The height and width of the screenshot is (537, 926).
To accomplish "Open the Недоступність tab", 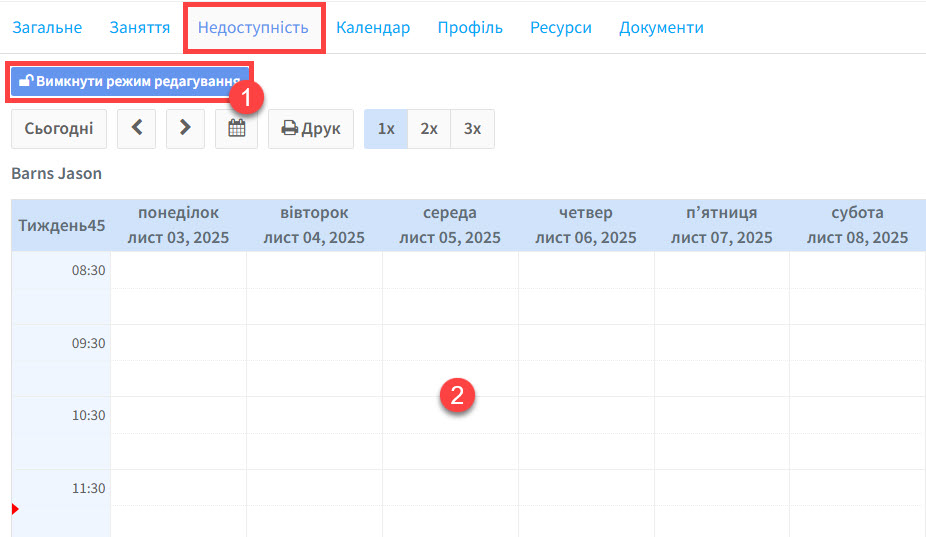I will click(253, 27).
